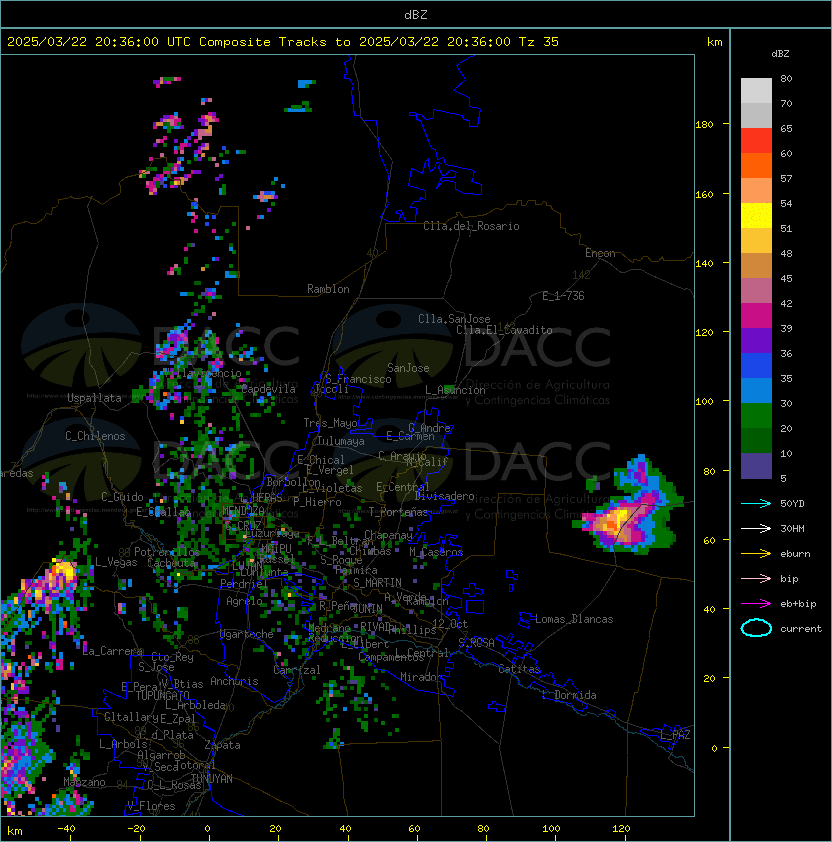Select the yellow eburn arrow symbol
832x842 pixels.
click(756, 554)
